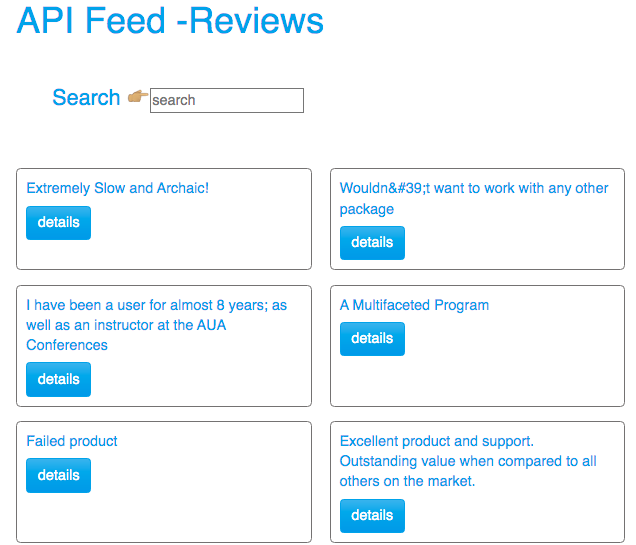Open details for Failed product review
The image size is (636, 545).
coord(58,475)
